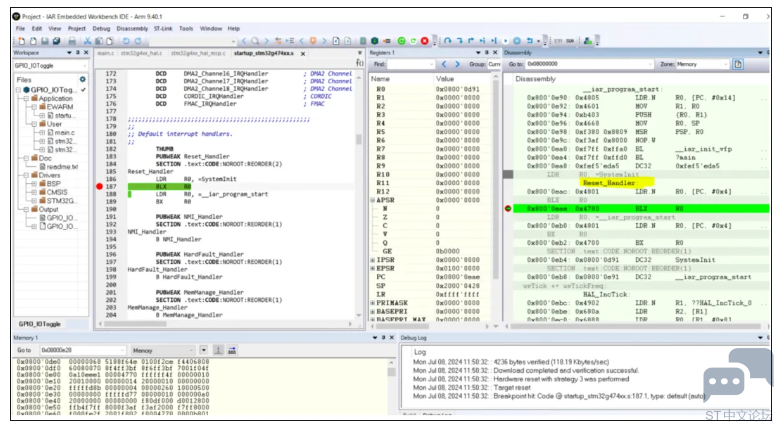Click the Registers Group field
The image size is (782, 431).
494,64
